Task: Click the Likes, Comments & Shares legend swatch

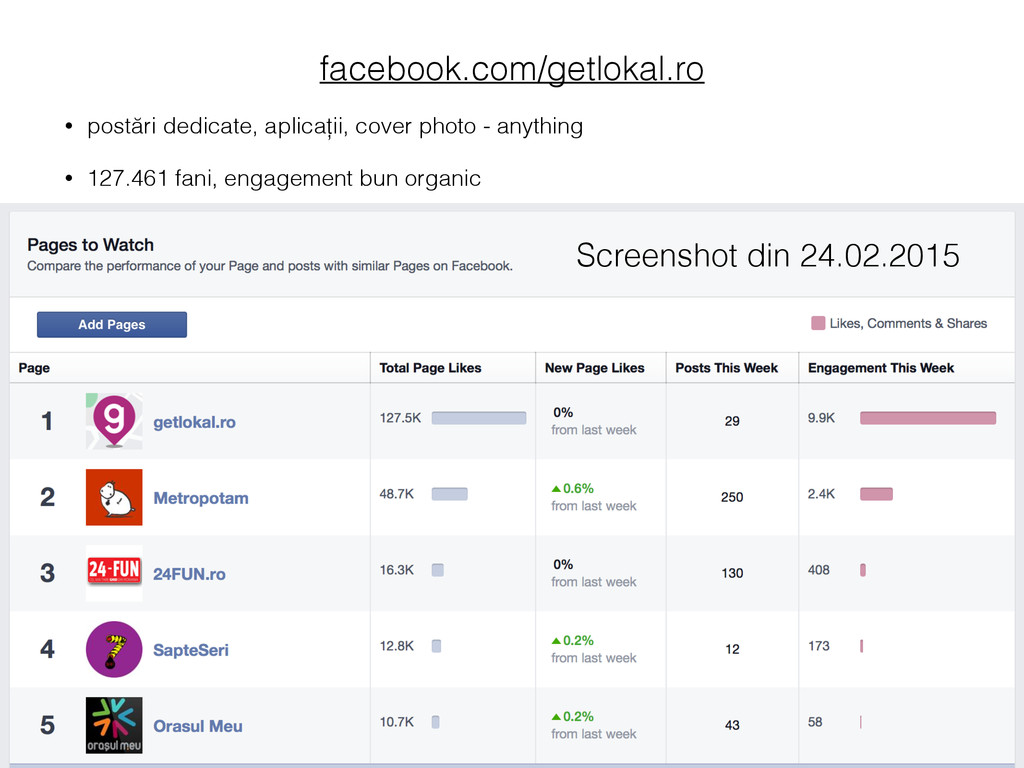Action: click(x=818, y=323)
